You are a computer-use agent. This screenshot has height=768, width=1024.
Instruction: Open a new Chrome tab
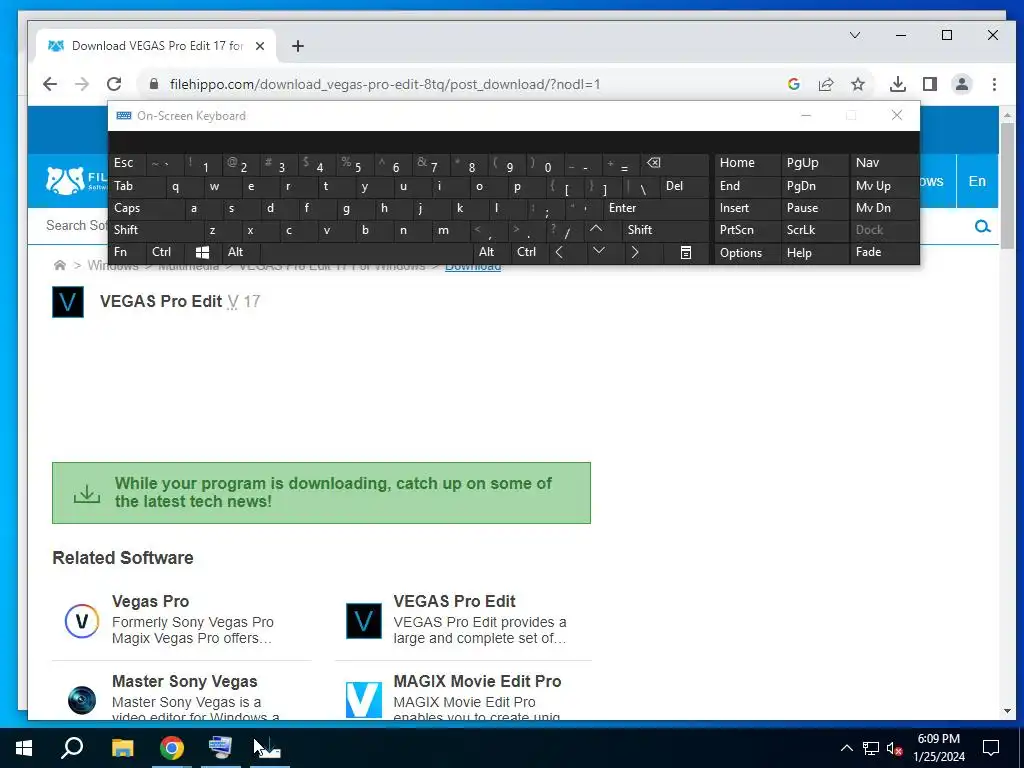tap(298, 46)
